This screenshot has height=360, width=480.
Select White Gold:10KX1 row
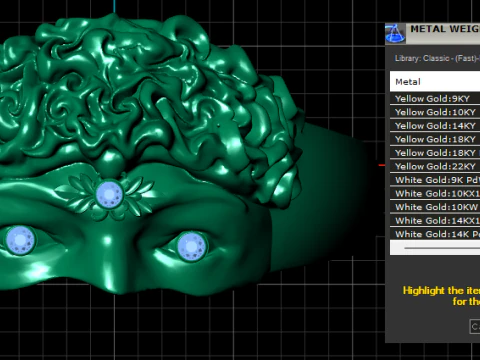[435, 193]
